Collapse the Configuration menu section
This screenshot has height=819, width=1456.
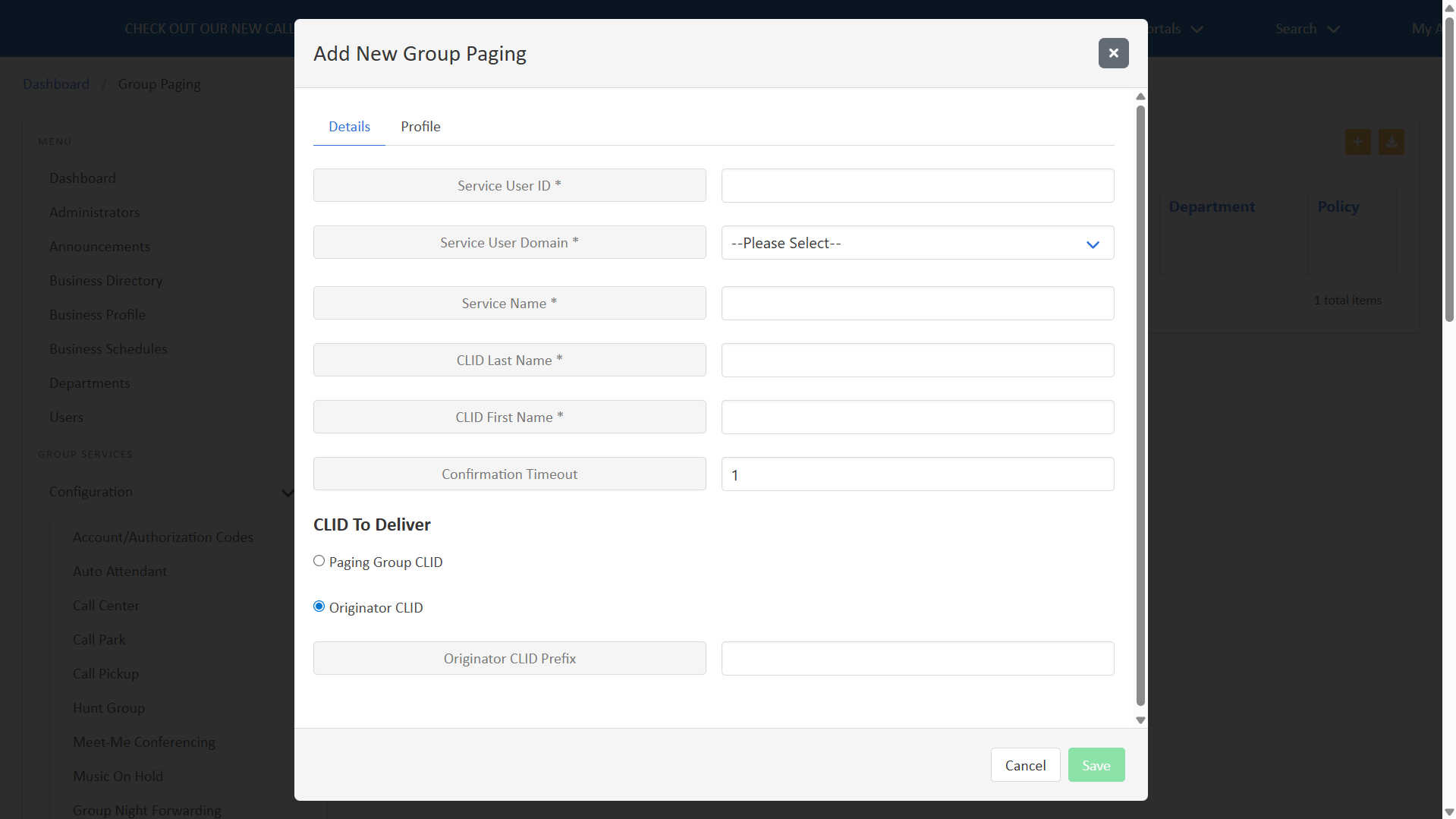287,492
